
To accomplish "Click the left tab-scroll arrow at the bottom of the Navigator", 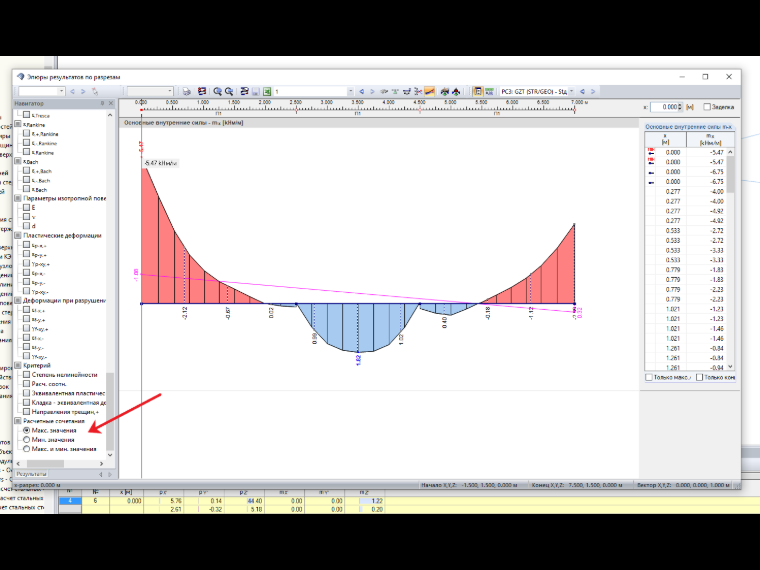I will (x=101, y=475).
